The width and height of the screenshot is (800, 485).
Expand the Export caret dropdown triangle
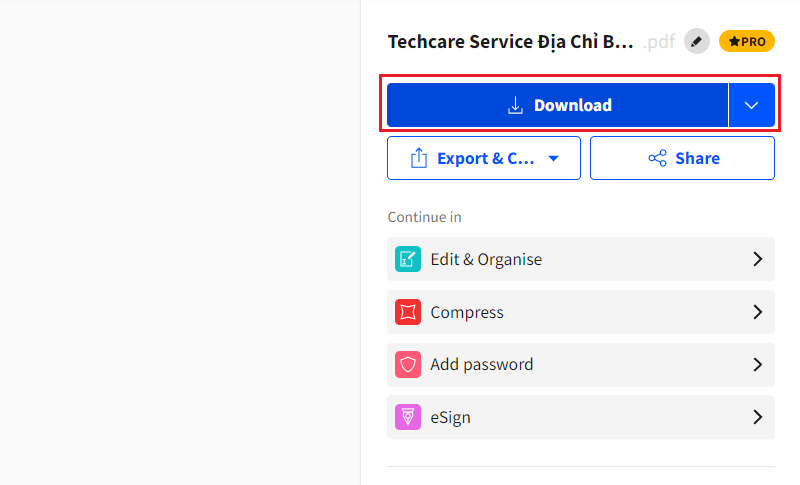point(552,158)
